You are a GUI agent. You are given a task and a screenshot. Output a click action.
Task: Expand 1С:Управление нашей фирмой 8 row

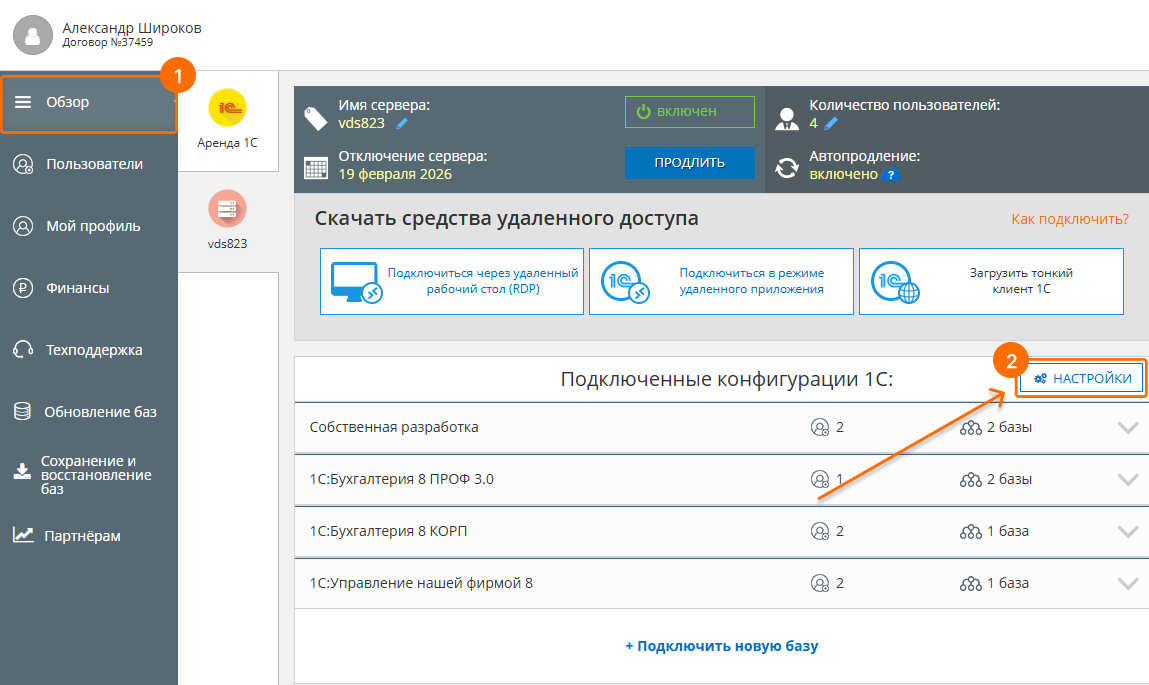pos(1128,584)
